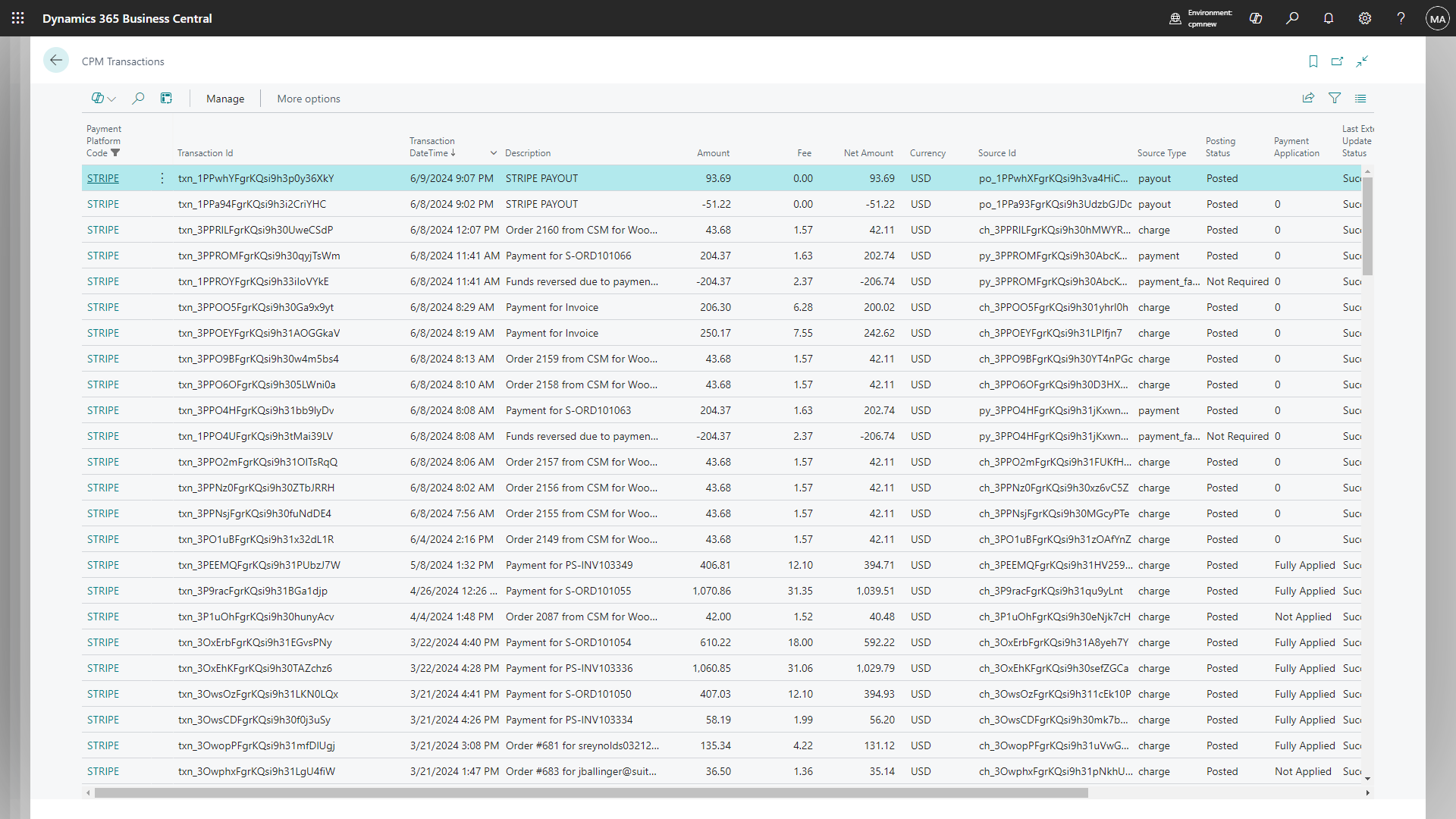The image size is (1456, 819).
Task: Open row context menu three dots
Action: (162, 178)
